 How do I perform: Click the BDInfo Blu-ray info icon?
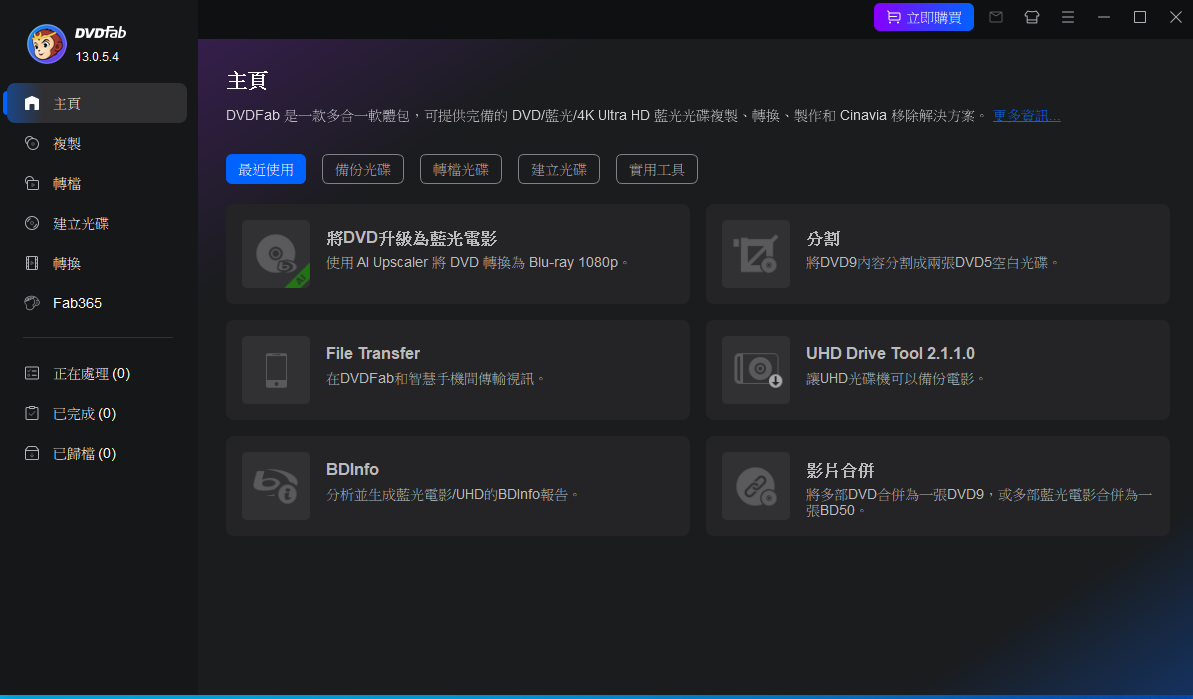coord(276,486)
